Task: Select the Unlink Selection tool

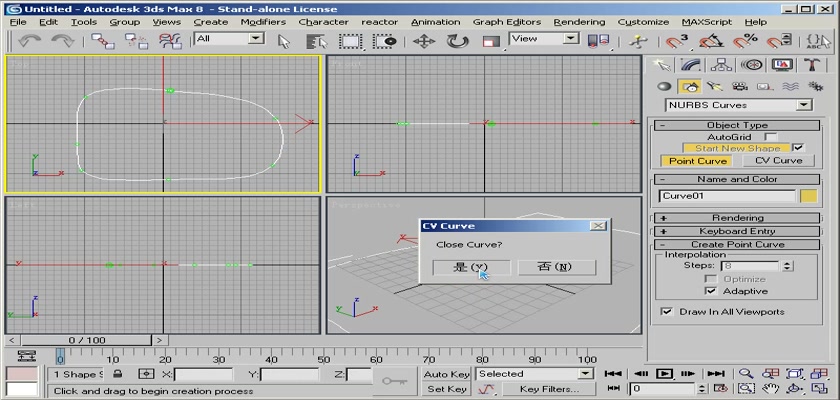Action: (136, 41)
